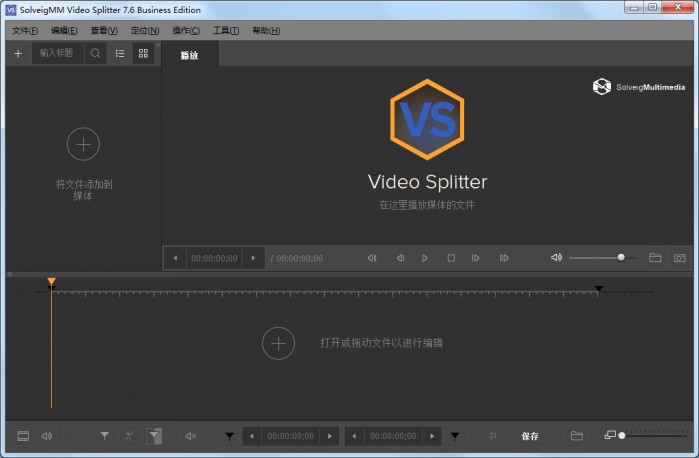
Task: Click the mute audio fragment icon
Action: click(190, 436)
